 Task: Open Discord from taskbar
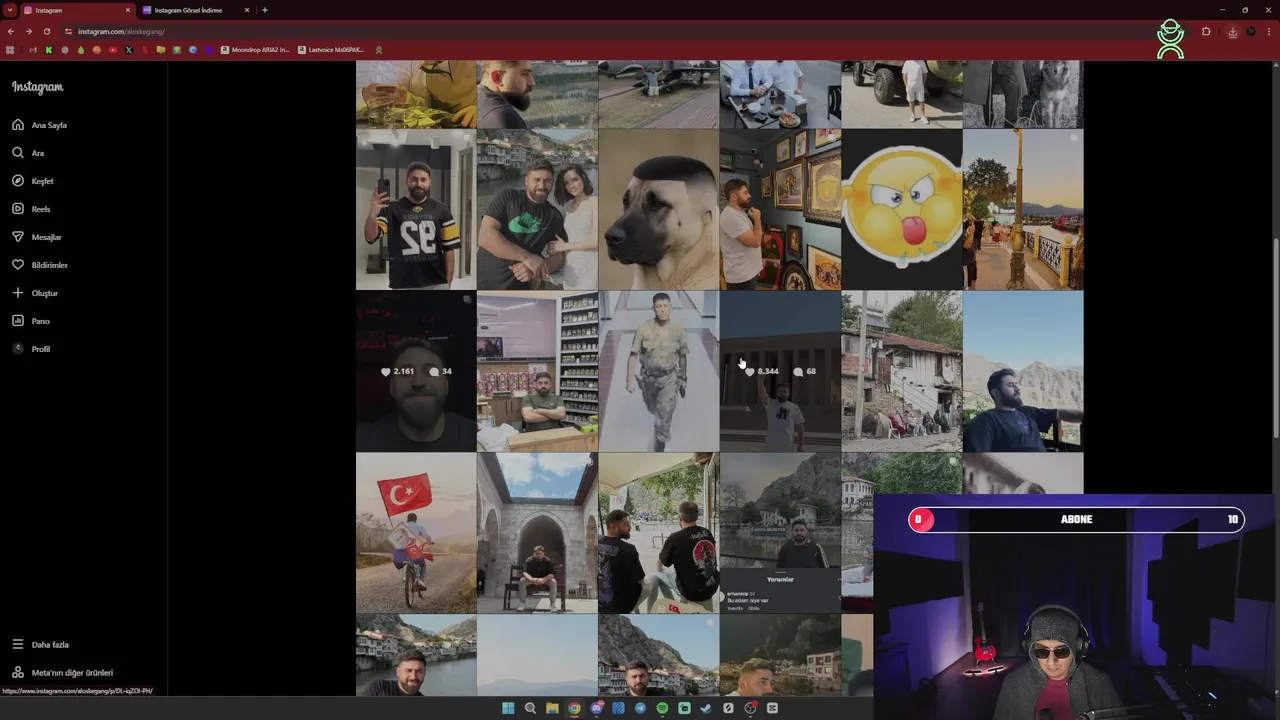[x=596, y=708]
